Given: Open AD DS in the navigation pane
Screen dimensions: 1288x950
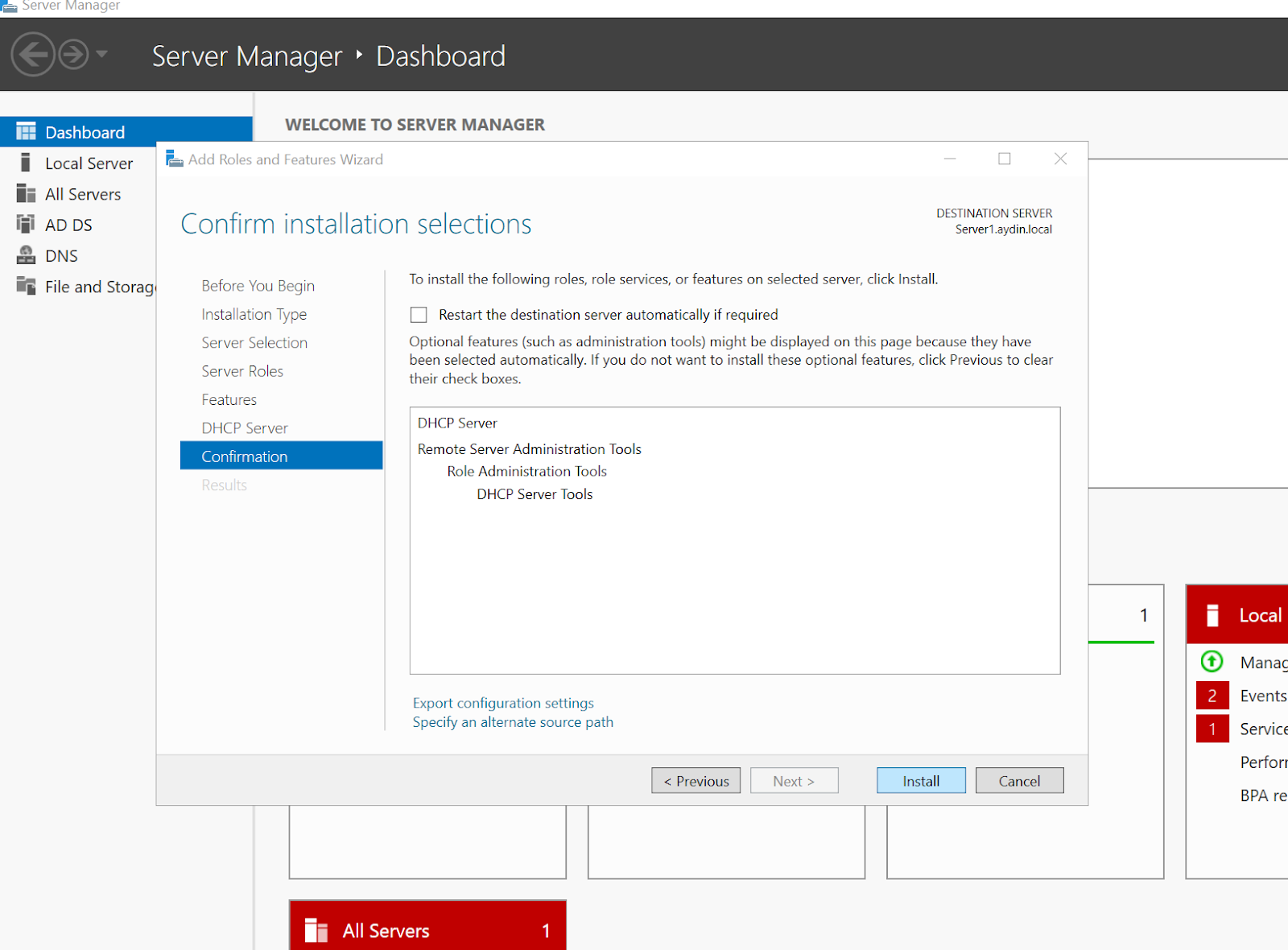Looking at the screenshot, I should pos(68,225).
